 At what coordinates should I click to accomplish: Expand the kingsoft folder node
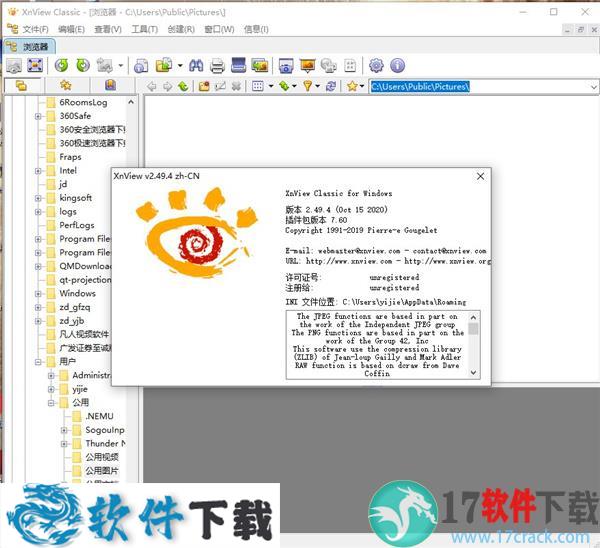pos(38,198)
